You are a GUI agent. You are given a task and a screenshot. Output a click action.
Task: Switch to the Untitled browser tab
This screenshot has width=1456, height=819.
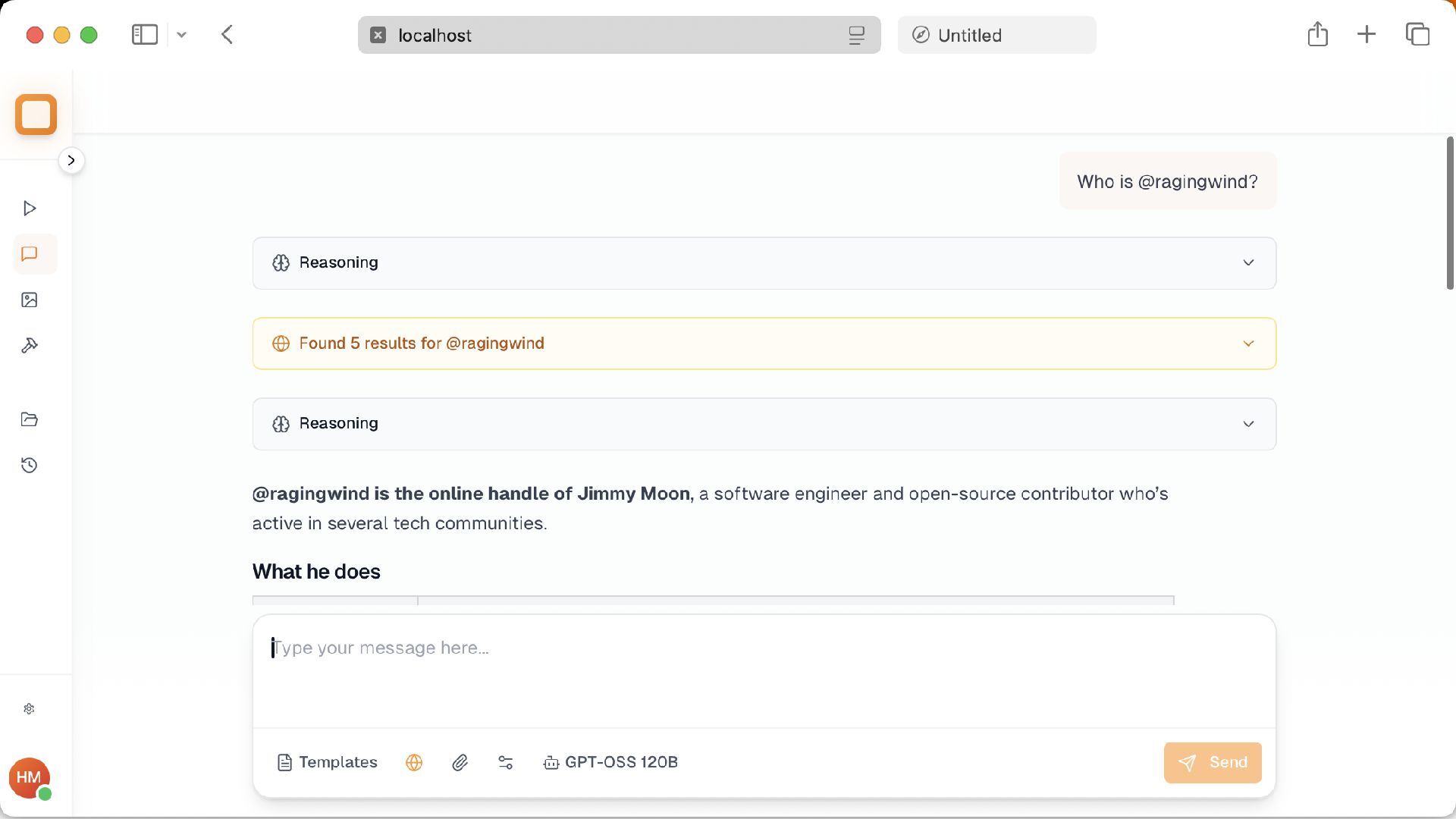[996, 36]
